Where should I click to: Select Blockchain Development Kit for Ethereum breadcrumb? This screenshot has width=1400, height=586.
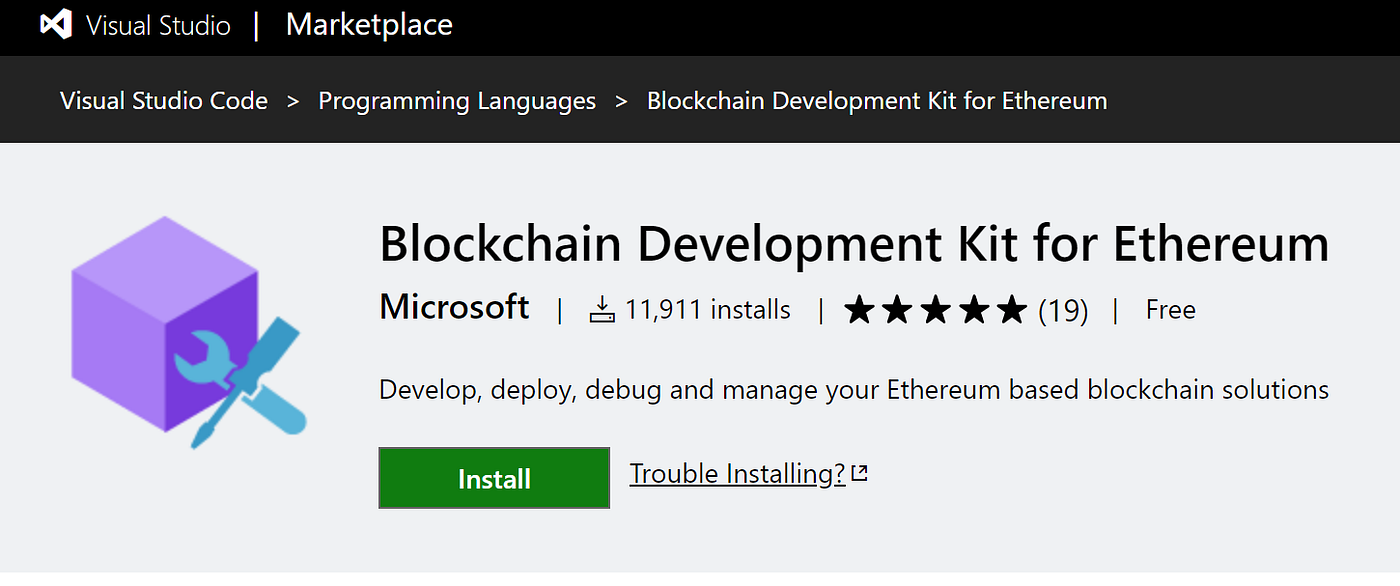coord(877,101)
